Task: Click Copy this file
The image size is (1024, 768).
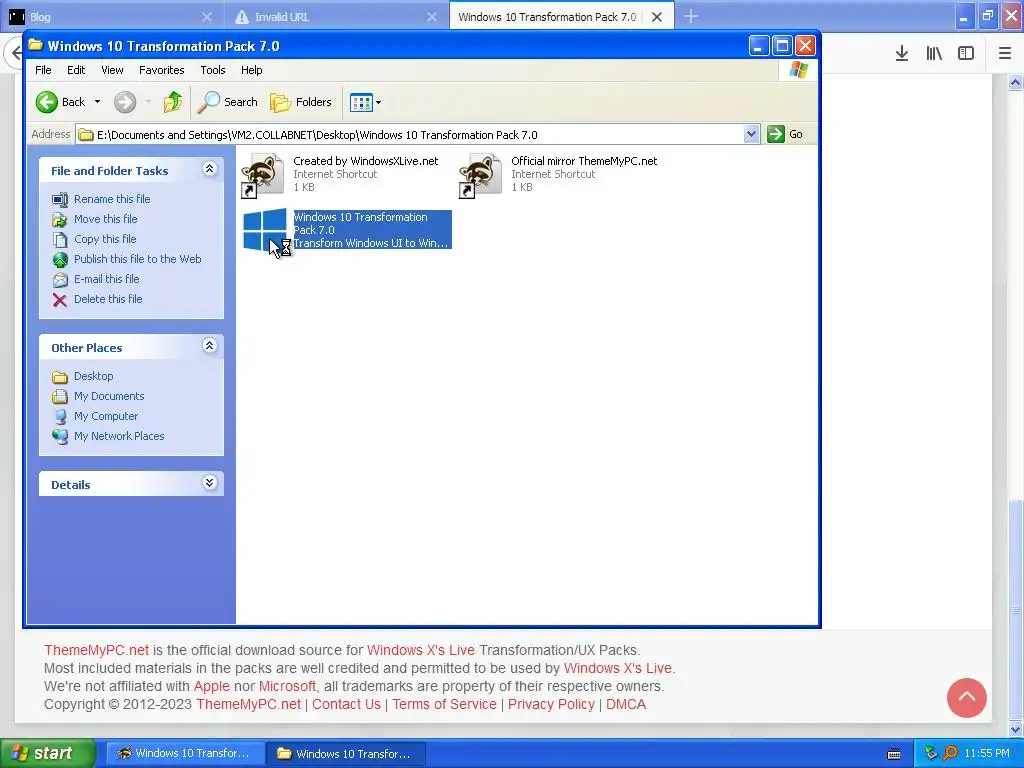Action: click(104, 239)
